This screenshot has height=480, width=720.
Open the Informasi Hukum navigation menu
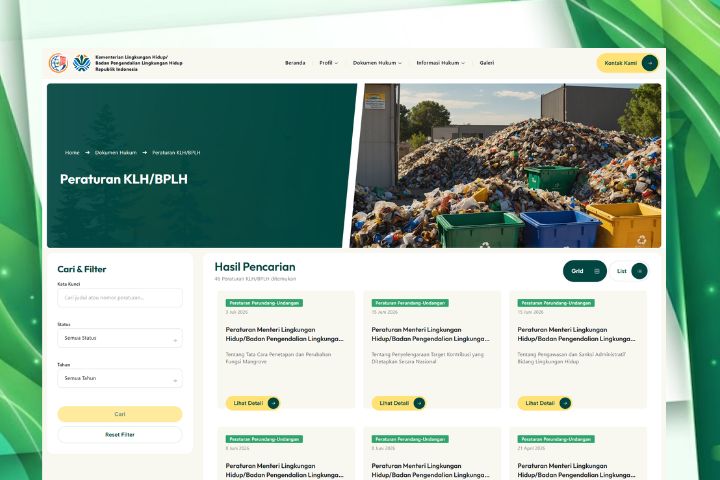pos(440,63)
